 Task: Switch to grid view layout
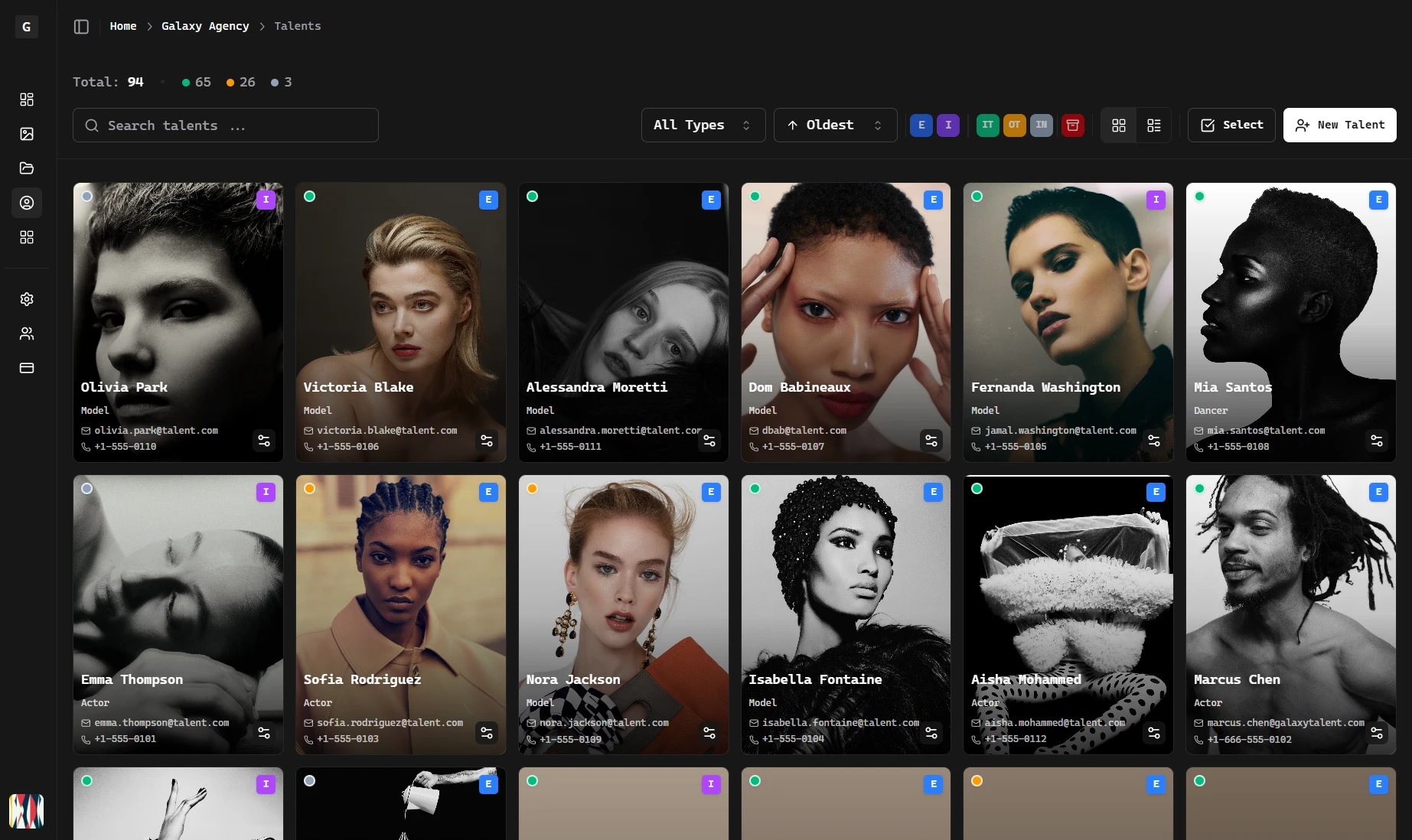tap(1118, 125)
